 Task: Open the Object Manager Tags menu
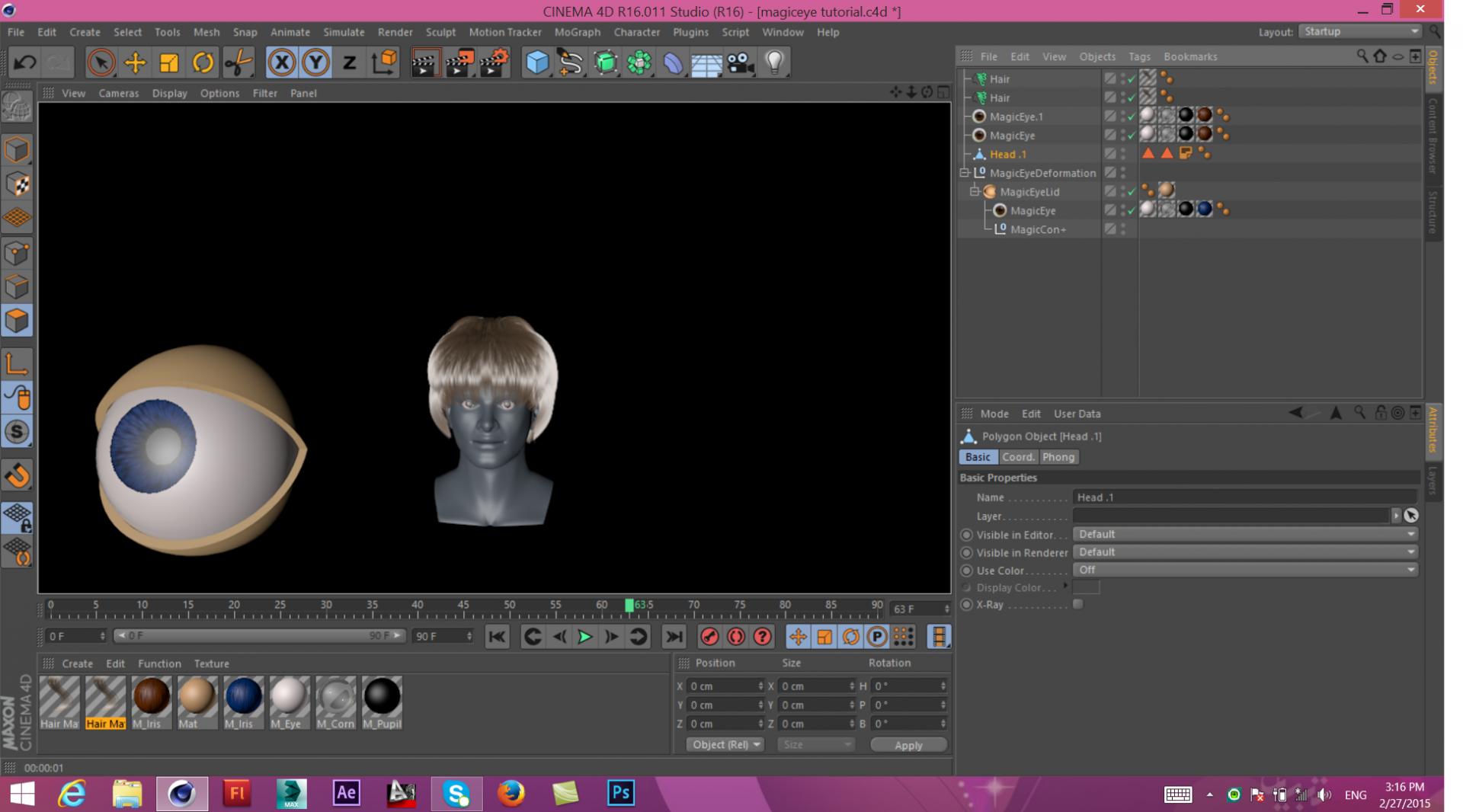click(1139, 56)
